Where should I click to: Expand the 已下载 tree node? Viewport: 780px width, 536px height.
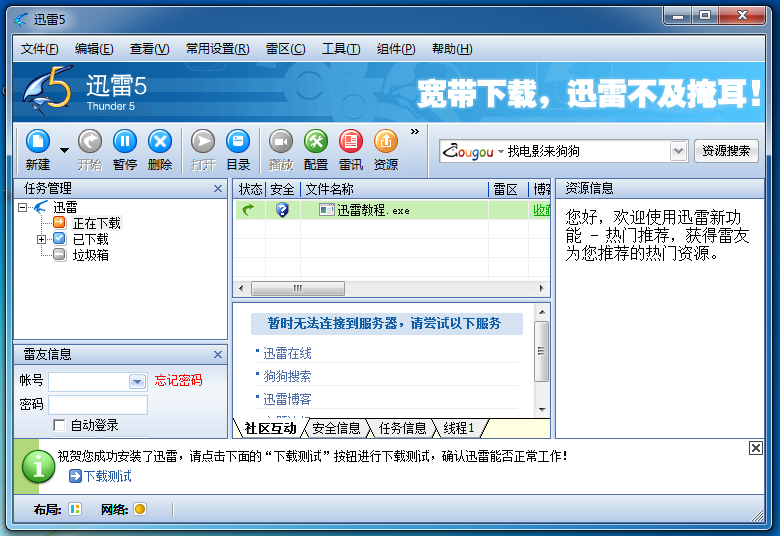click(x=41, y=239)
